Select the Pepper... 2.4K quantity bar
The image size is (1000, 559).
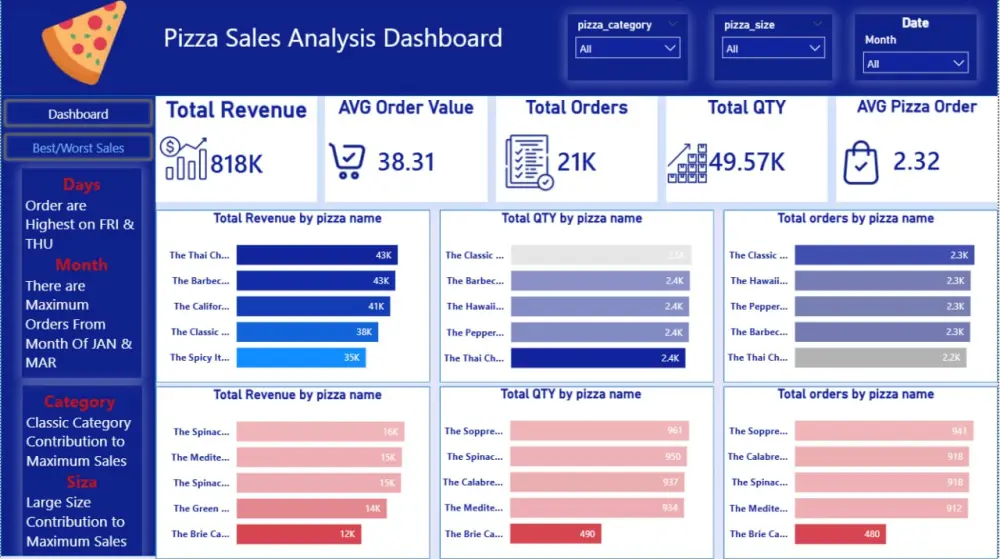pyautogui.click(x=599, y=332)
